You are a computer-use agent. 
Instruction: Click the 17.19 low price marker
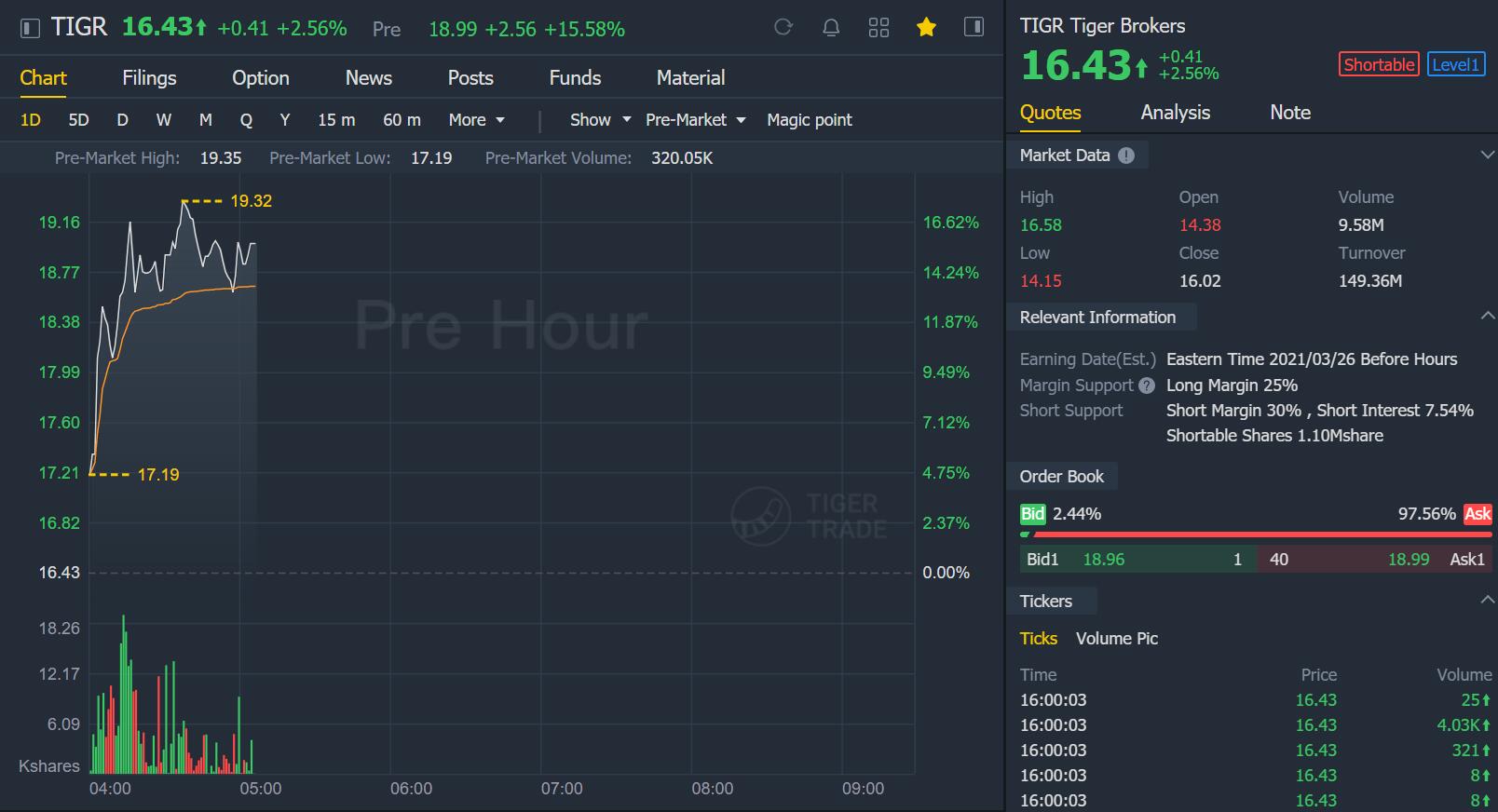[x=158, y=475]
